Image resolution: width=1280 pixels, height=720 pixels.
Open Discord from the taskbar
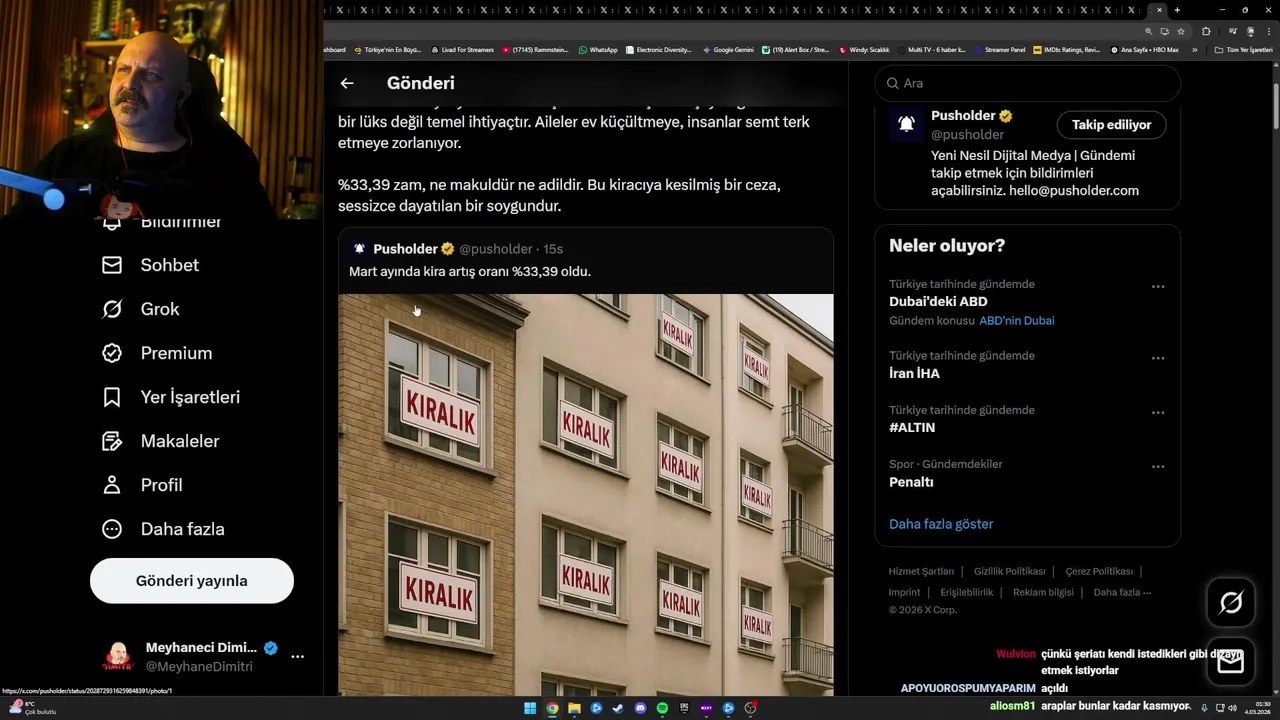click(x=640, y=708)
